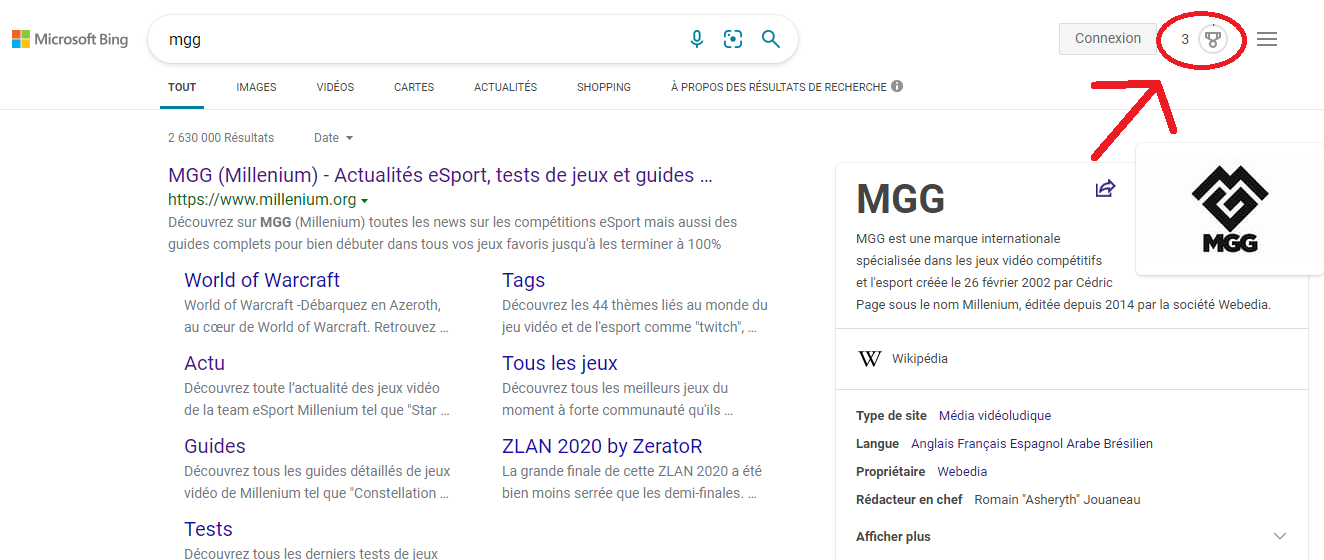
Task: Switch to the Actualités tab
Action: pyautogui.click(x=505, y=87)
